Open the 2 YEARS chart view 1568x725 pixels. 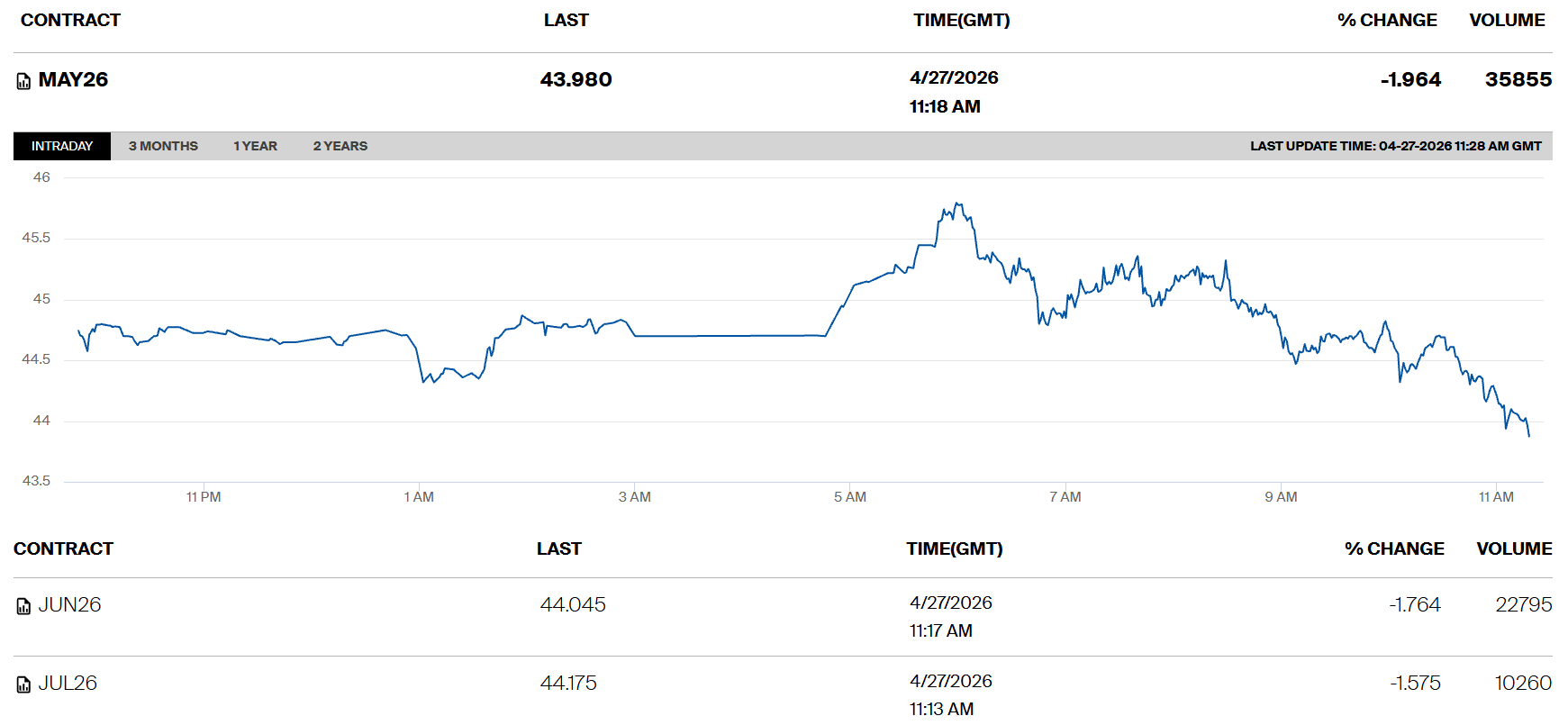[340, 146]
